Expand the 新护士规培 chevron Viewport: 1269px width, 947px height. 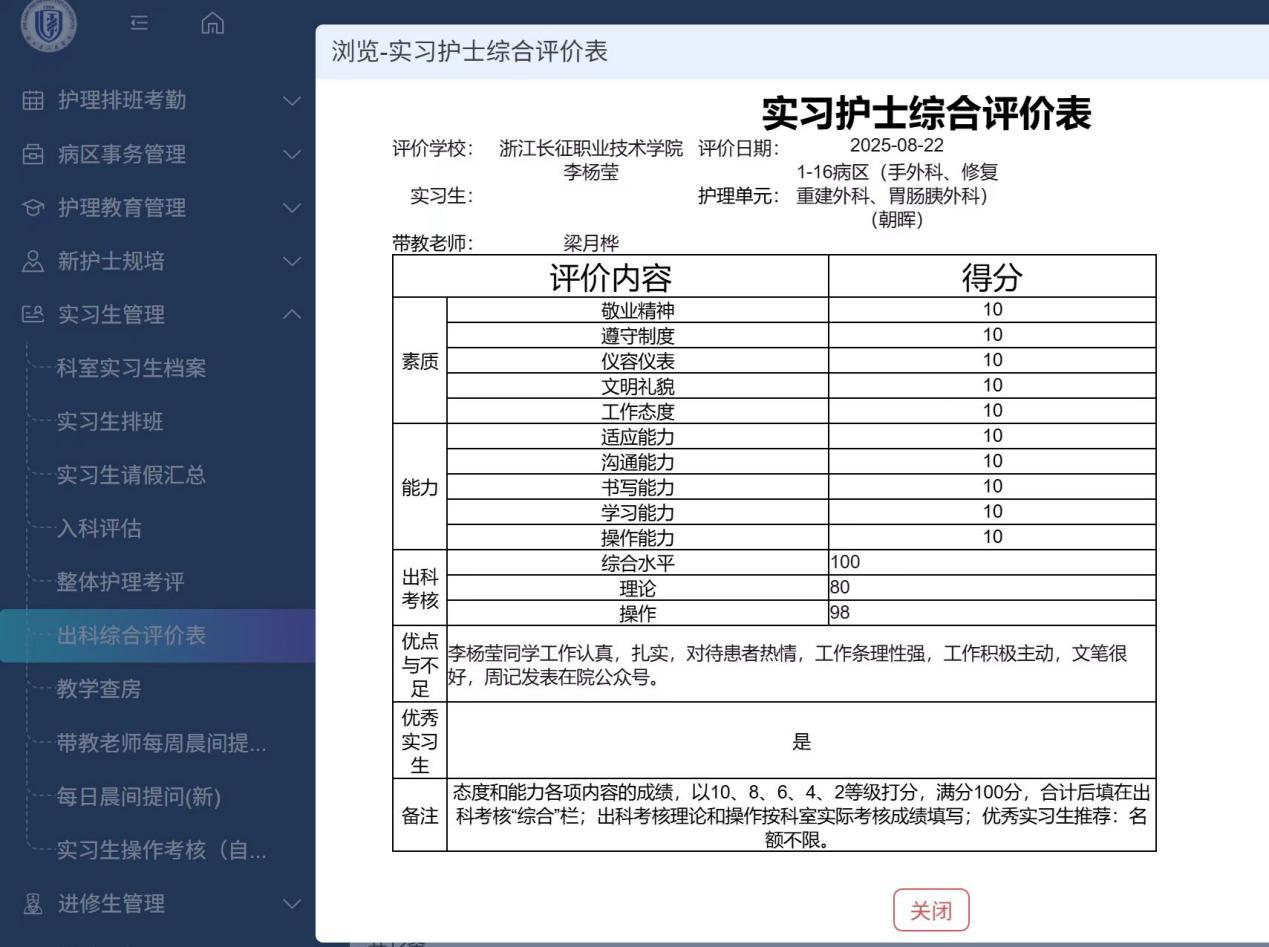[291, 262]
